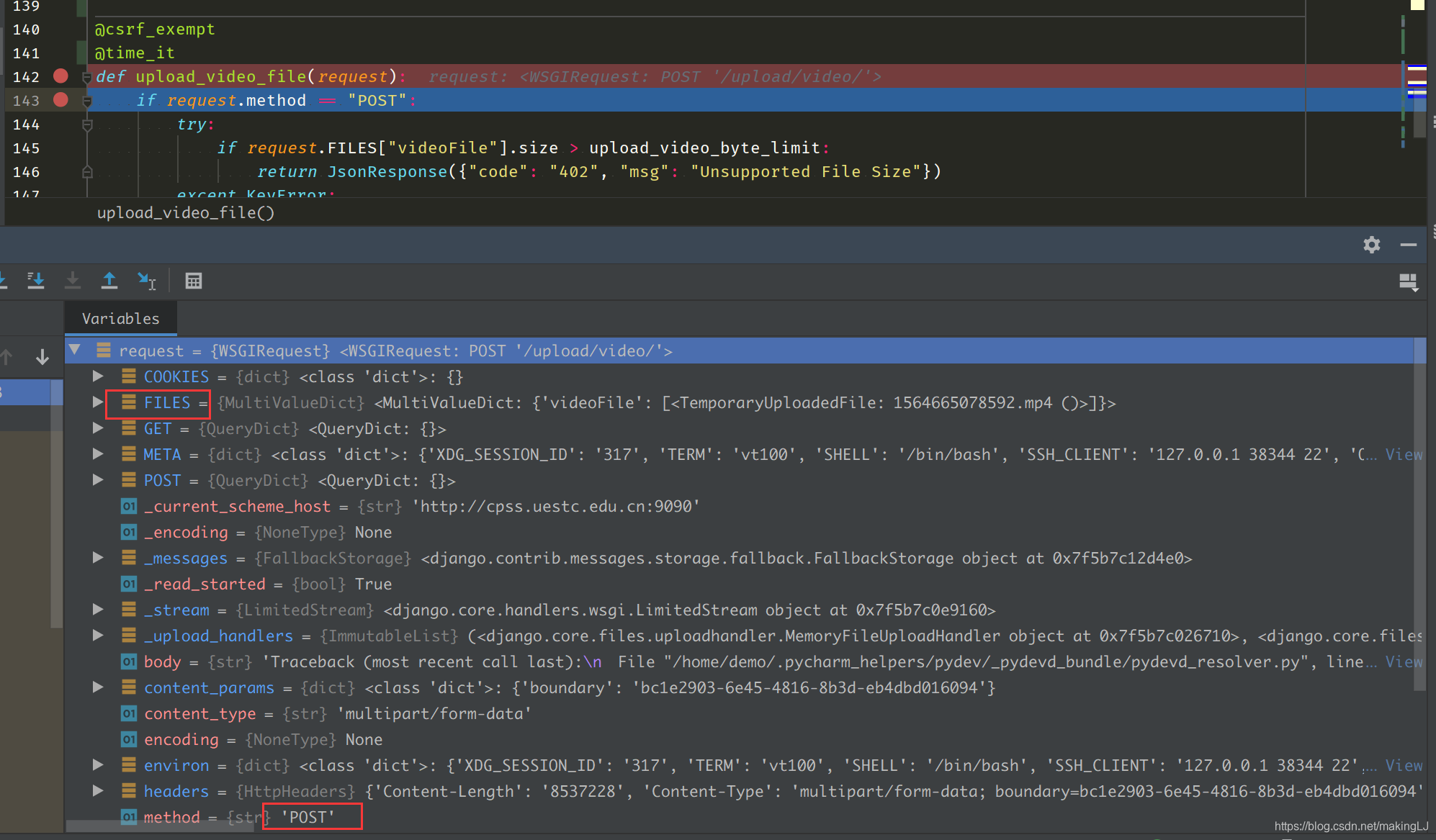This screenshot has width=1436, height=840.
Task: Click Step Into My Code icon
Action: (35, 281)
